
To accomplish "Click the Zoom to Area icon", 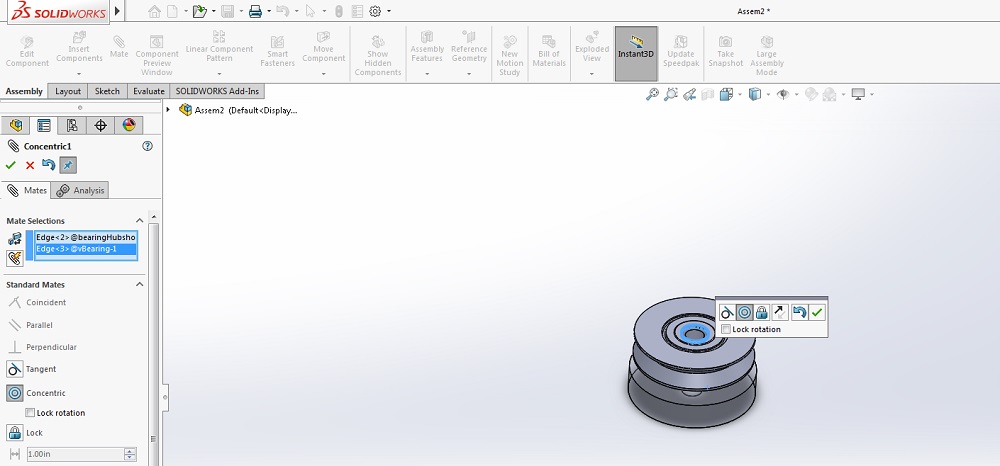I will (670, 94).
